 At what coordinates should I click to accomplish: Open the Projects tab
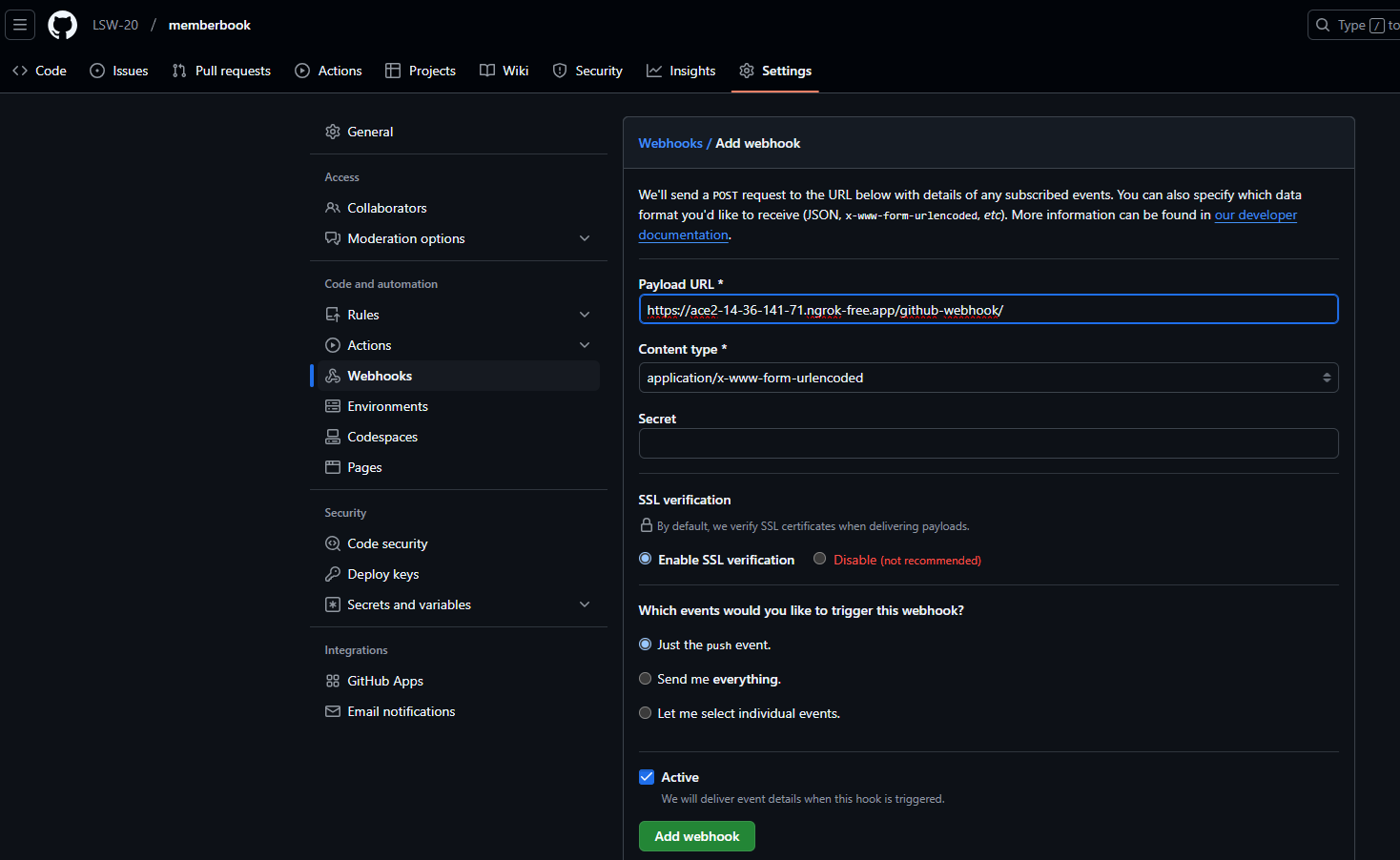click(x=421, y=71)
